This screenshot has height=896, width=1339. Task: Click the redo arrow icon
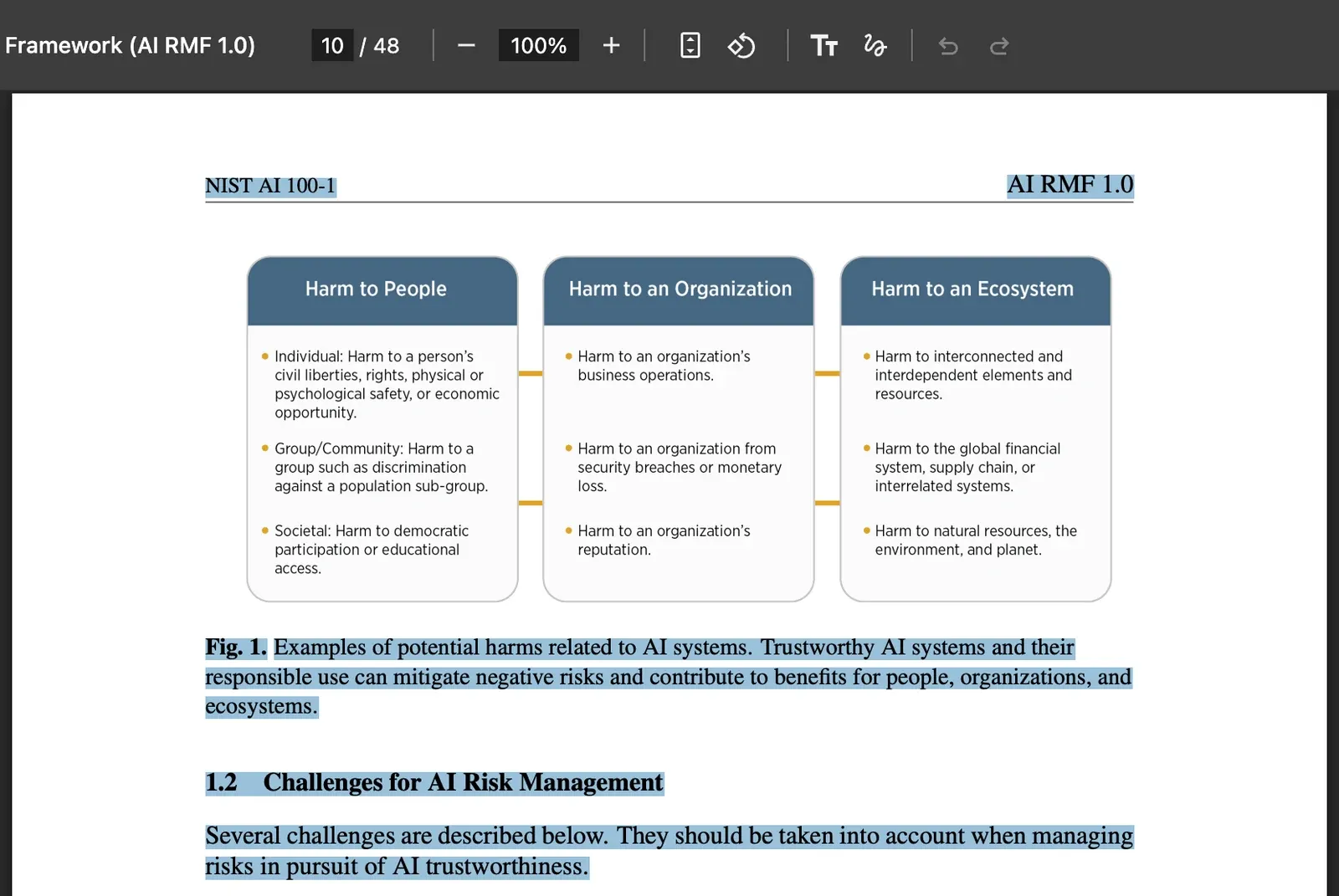click(999, 46)
